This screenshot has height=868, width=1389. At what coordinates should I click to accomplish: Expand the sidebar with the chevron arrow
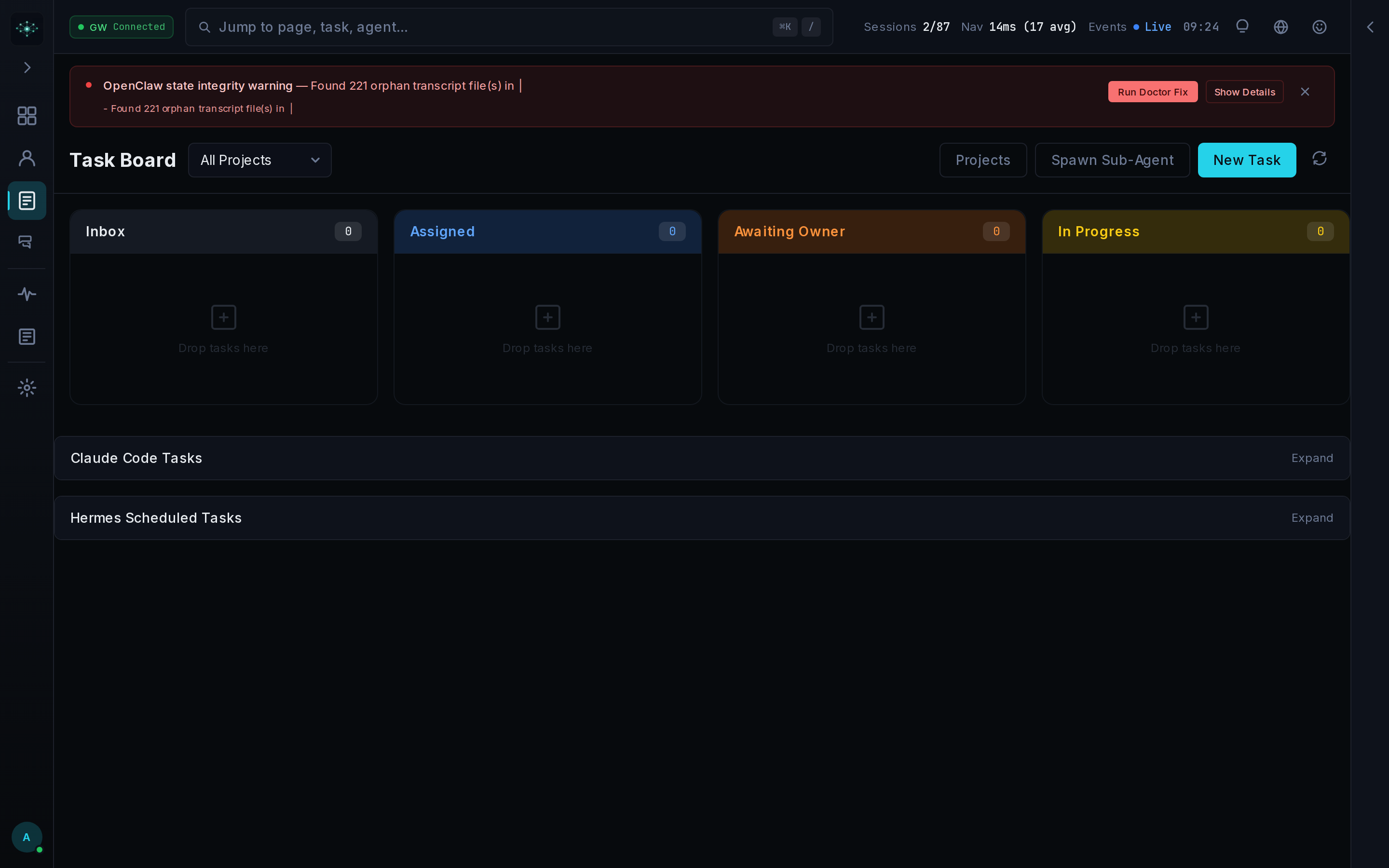click(x=27, y=67)
